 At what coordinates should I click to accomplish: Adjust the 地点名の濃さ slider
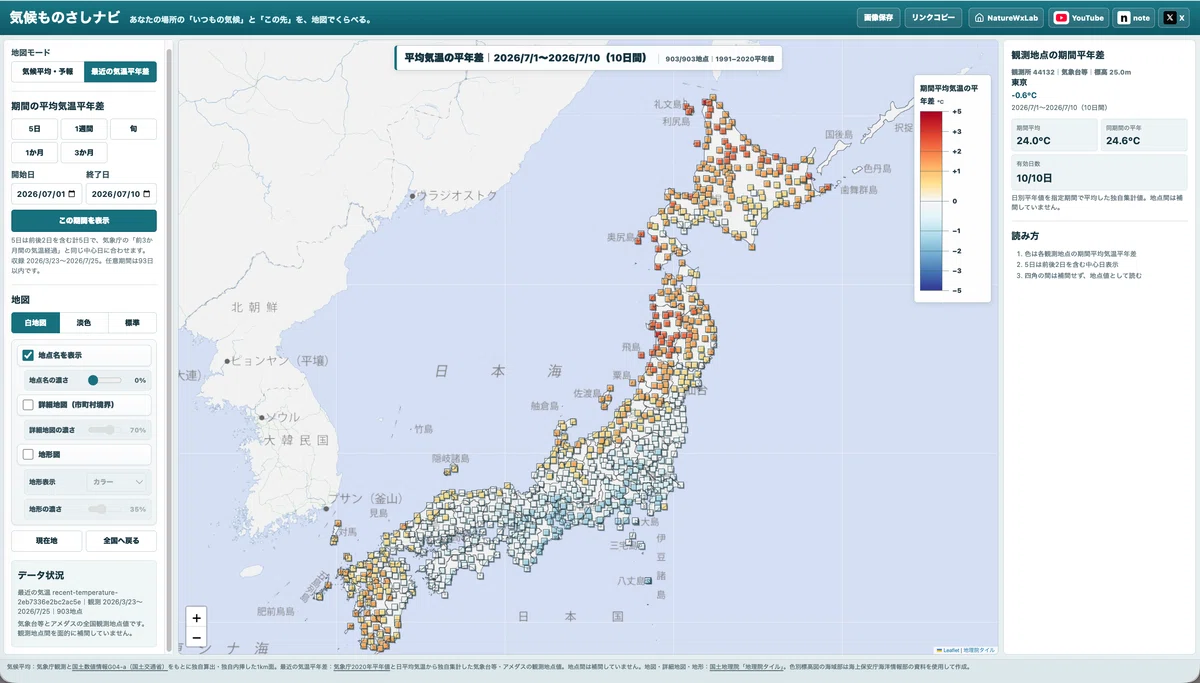click(x=104, y=380)
